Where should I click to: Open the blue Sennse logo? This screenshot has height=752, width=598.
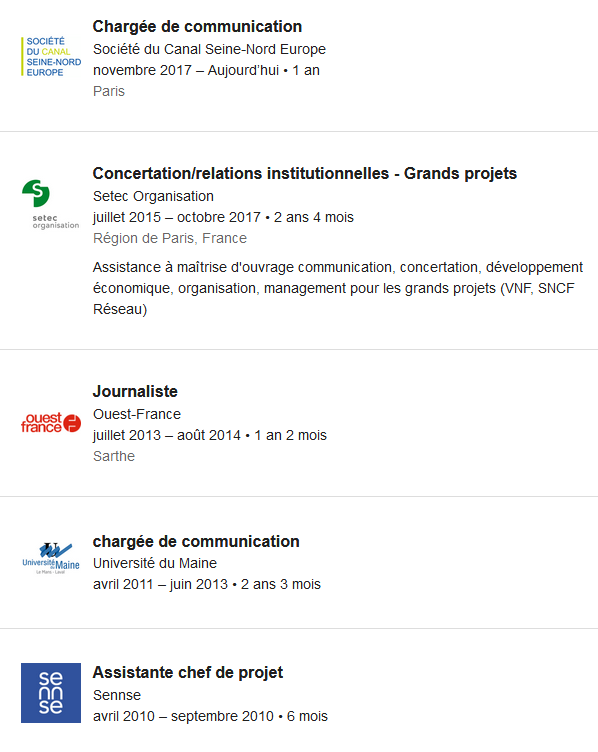pos(51,693)
